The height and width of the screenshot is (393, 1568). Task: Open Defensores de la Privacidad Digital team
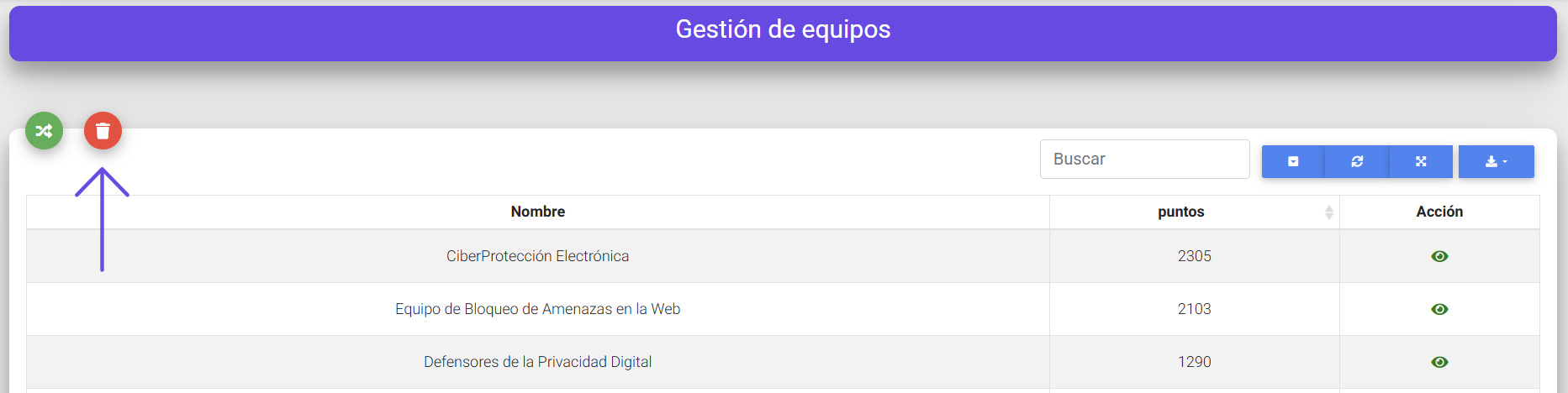point(538,362)
